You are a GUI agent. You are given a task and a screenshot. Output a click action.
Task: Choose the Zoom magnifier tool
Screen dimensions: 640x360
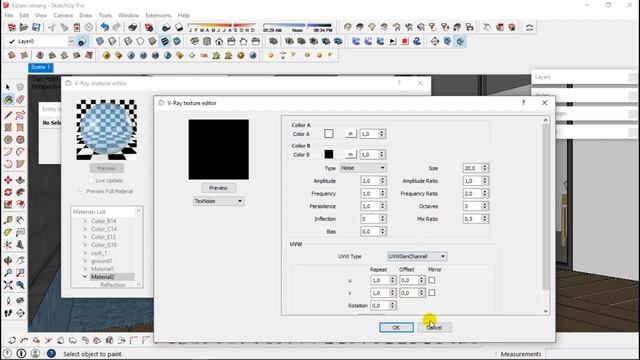tap(8, 273)
